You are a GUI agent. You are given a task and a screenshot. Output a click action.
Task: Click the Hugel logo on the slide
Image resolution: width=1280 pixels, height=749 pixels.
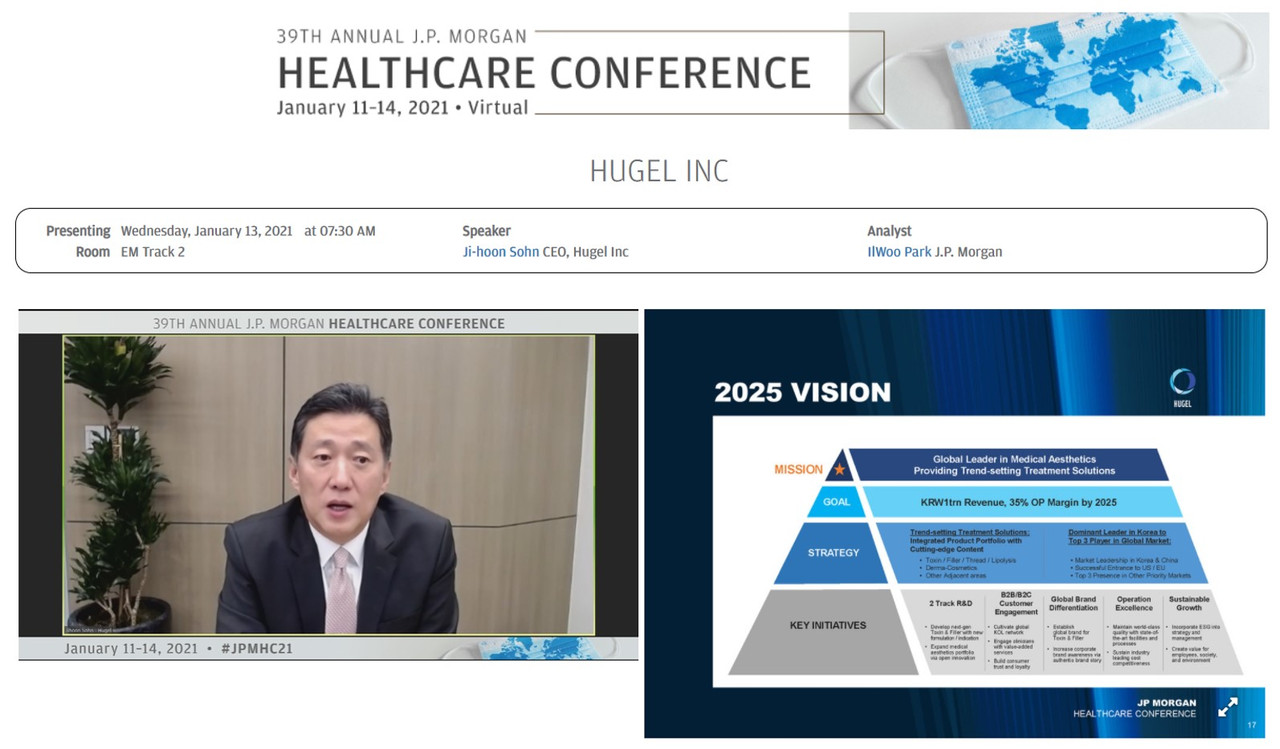click(x=1182, y=389)
